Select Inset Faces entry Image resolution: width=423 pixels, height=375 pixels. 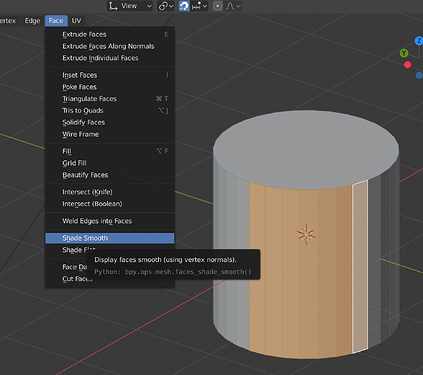pos(110,75)
